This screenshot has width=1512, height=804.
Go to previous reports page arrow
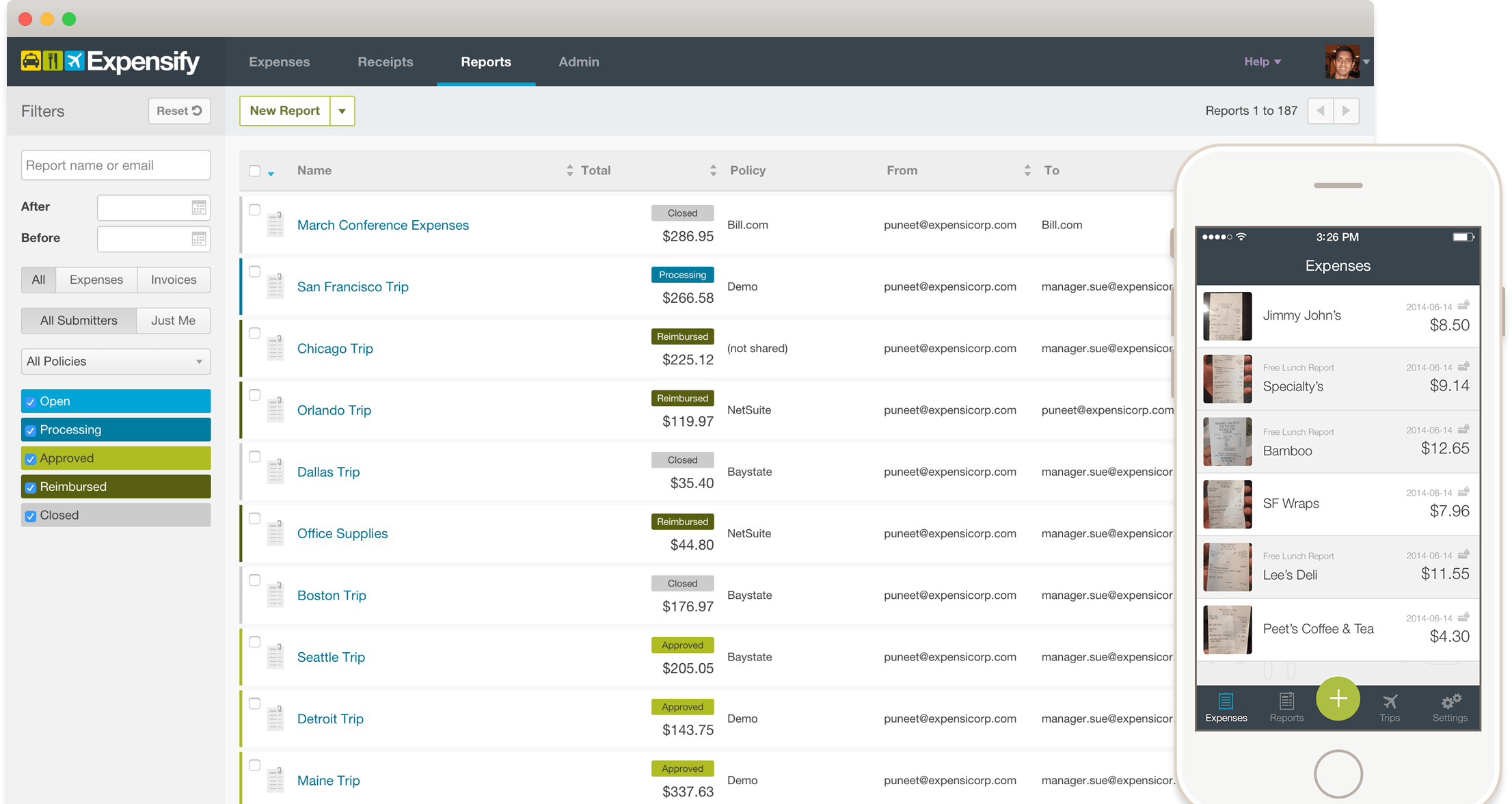click(x=1321, y=111)
